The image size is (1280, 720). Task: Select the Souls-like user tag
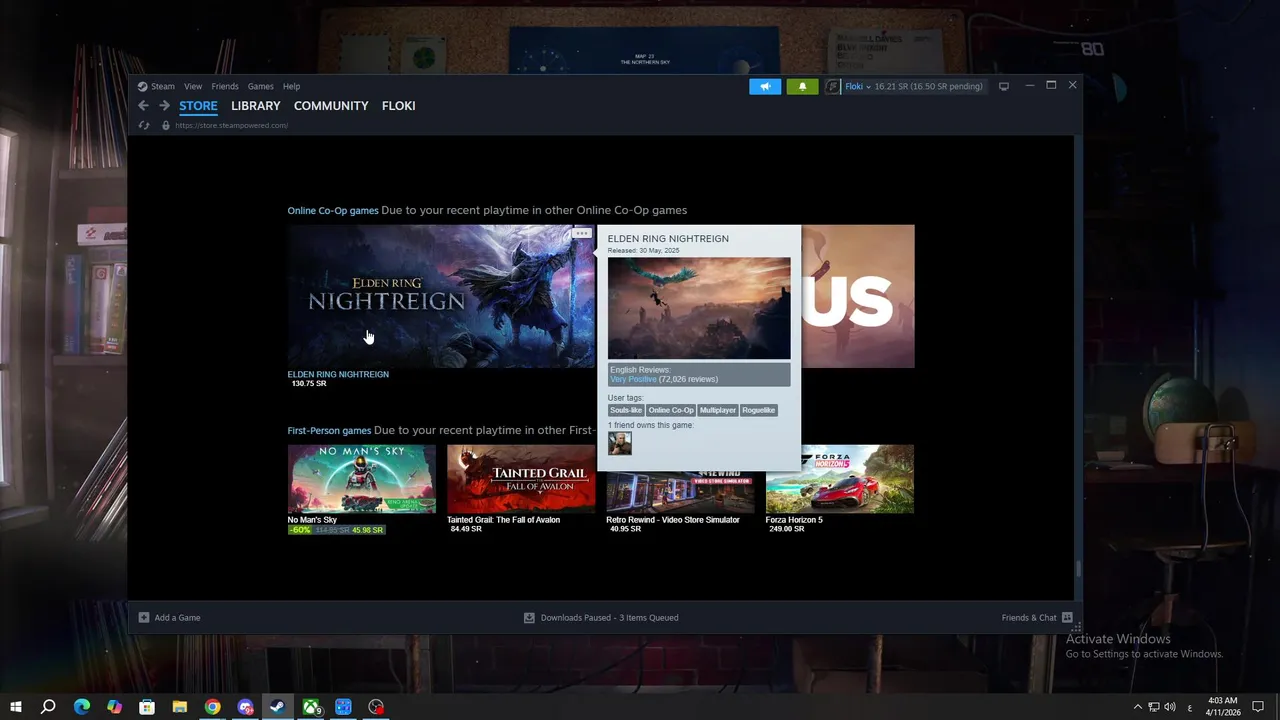coord(626,410)
